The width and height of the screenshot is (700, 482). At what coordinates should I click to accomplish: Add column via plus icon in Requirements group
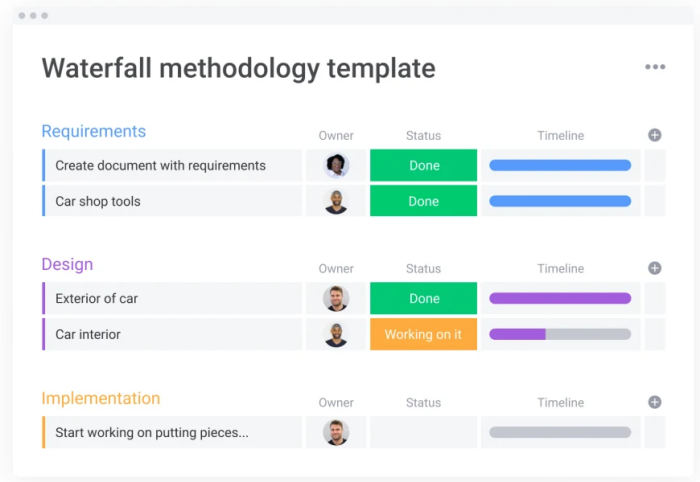pos(654,135)
